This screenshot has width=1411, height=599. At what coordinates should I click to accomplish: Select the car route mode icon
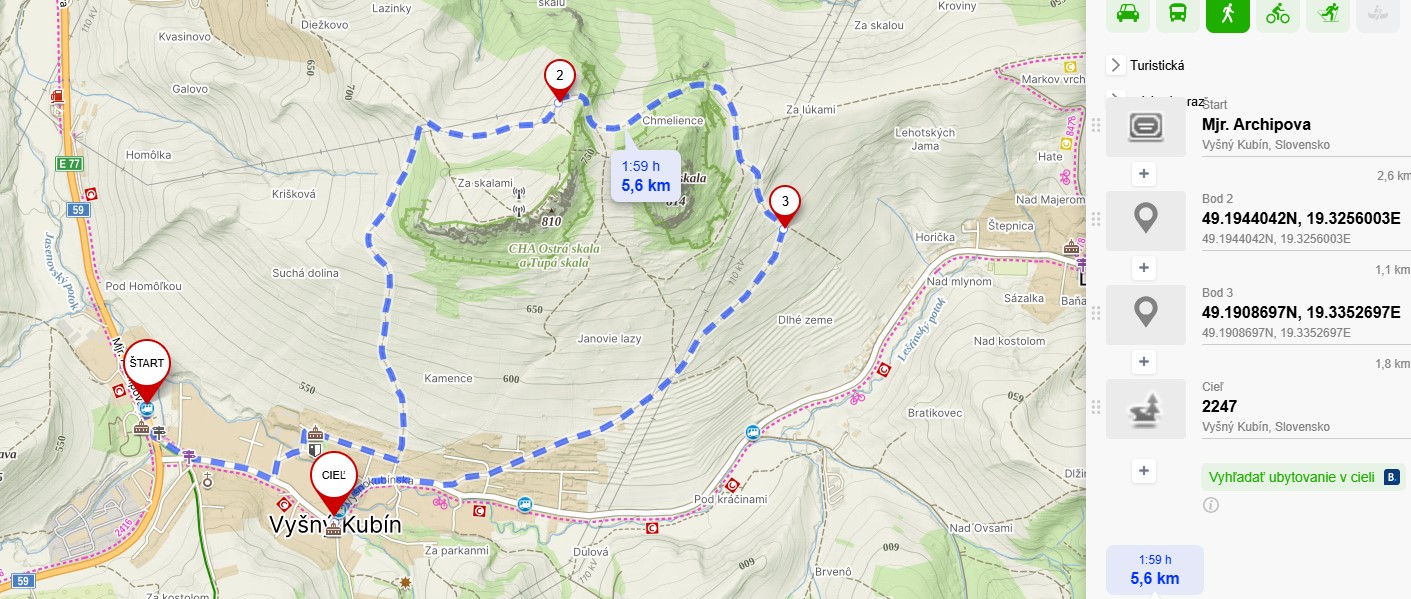[1127, 13]
